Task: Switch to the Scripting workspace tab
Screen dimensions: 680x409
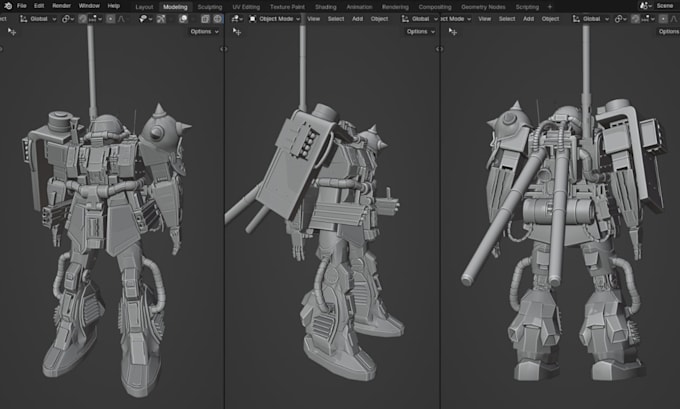Action: pos(527,7)
